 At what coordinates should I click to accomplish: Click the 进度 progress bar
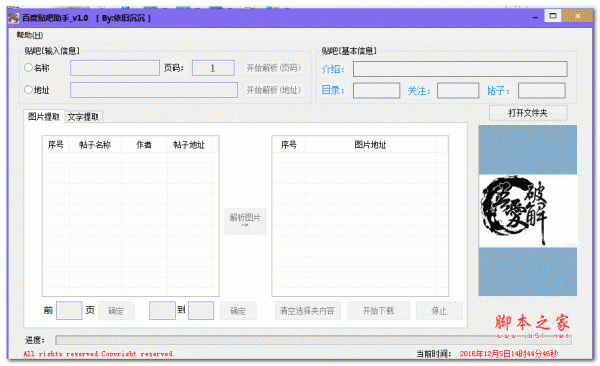[x=313, y=340]
